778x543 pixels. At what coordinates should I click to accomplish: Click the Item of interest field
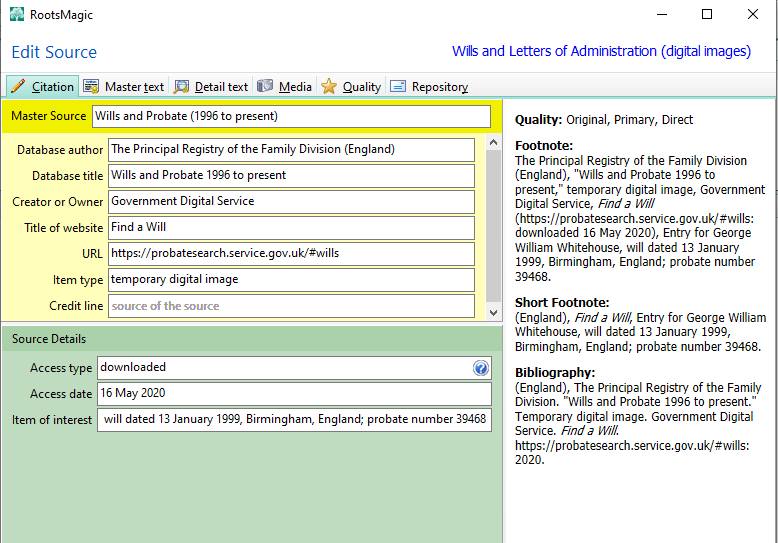click(x=294, y=419)
